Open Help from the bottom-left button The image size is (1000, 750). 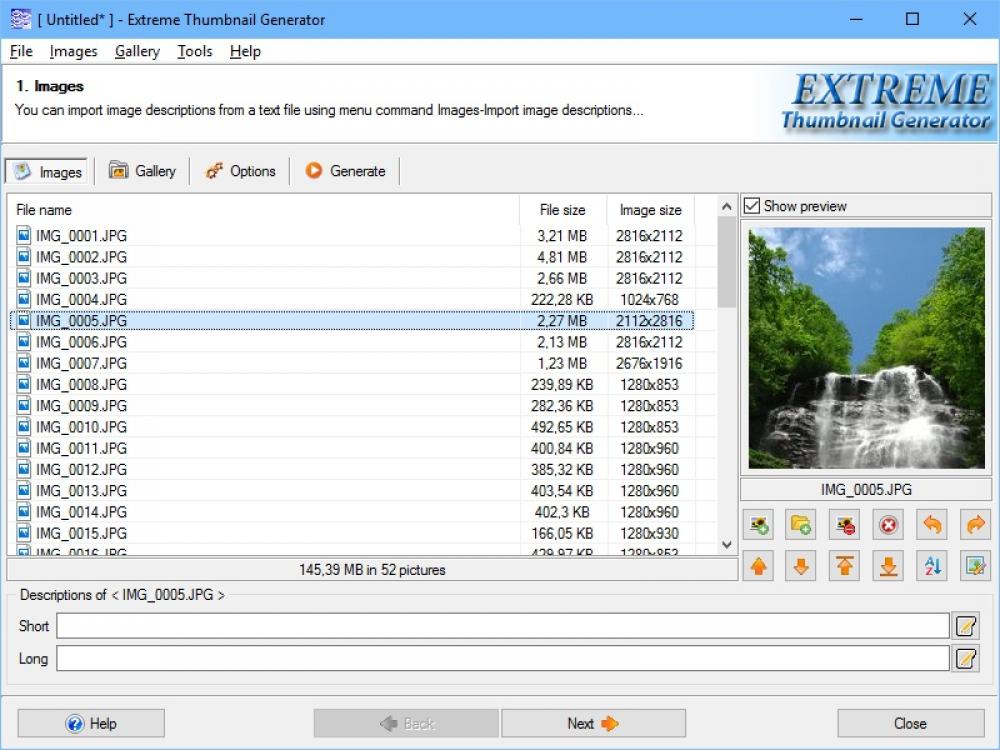89,723
